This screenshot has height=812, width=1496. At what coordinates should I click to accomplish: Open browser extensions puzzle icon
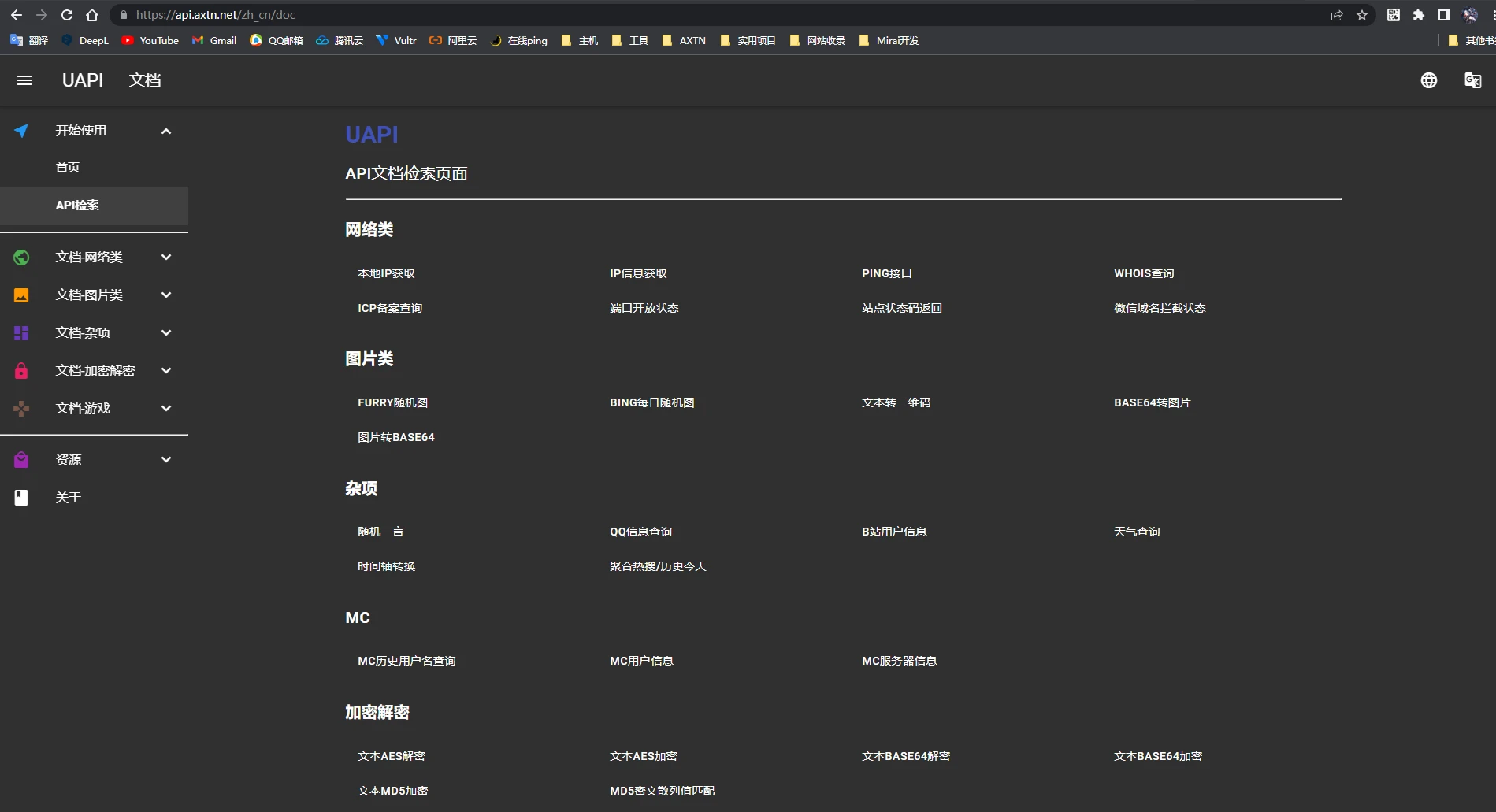pyautogui.click(x=1419, y=15)
